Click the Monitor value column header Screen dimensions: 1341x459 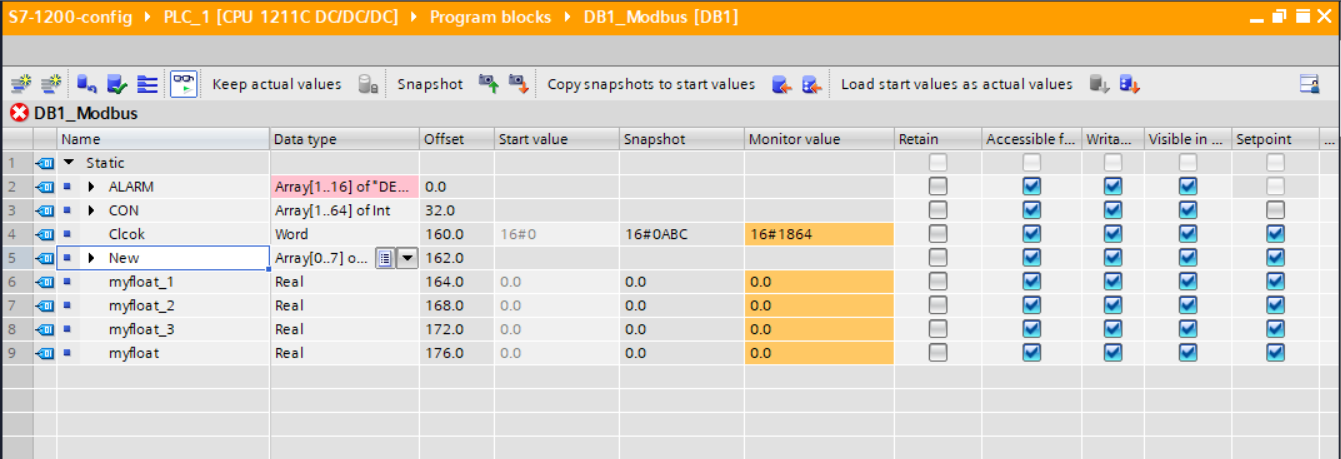pos(794,139)
